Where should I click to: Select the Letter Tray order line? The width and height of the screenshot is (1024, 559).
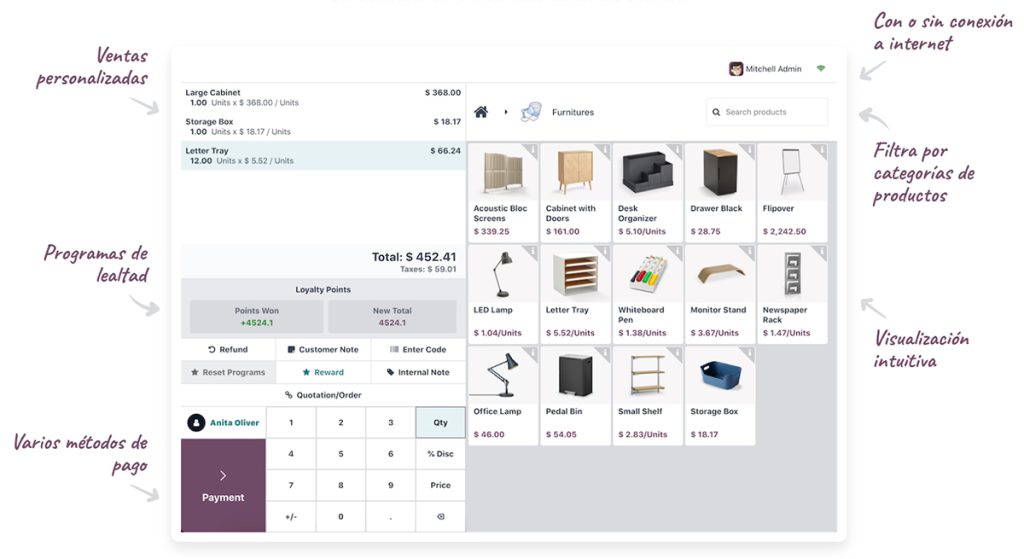[323, 155]
